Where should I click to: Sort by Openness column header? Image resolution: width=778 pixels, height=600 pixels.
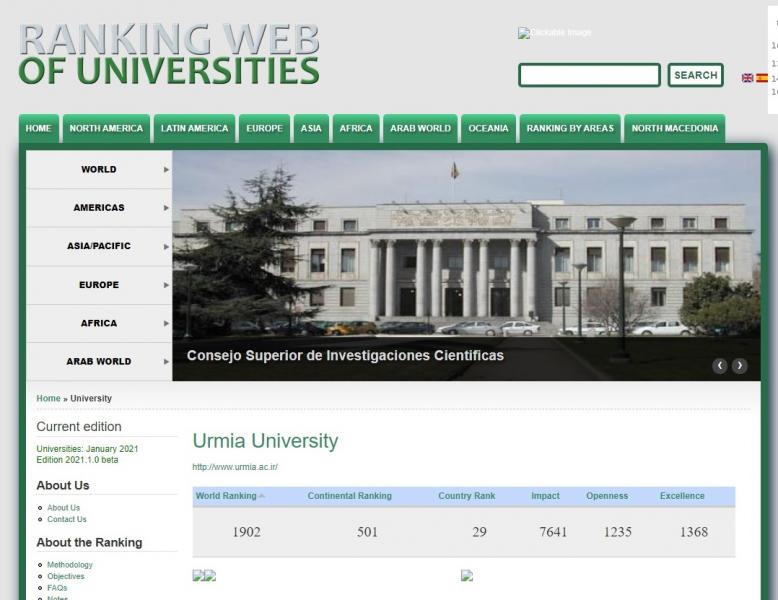[607, 496]
